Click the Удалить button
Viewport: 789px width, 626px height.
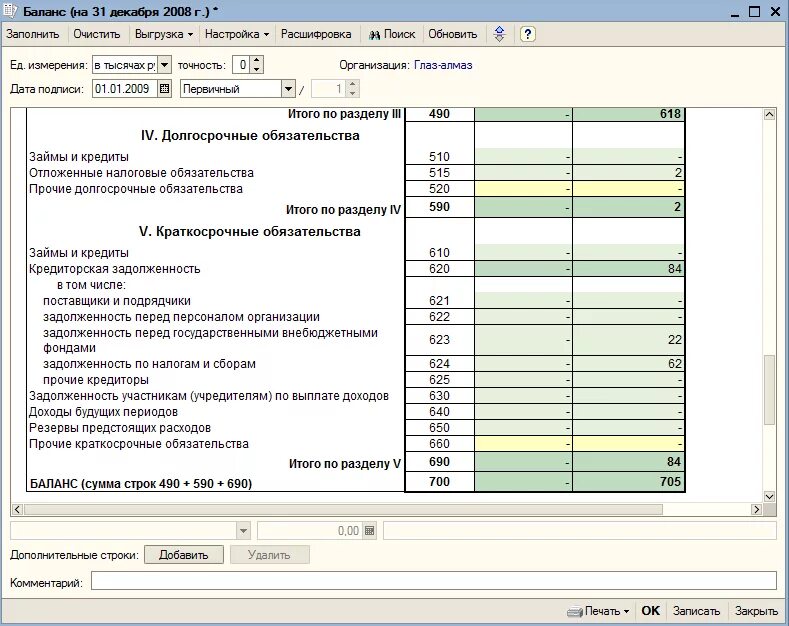click(269, 555)
